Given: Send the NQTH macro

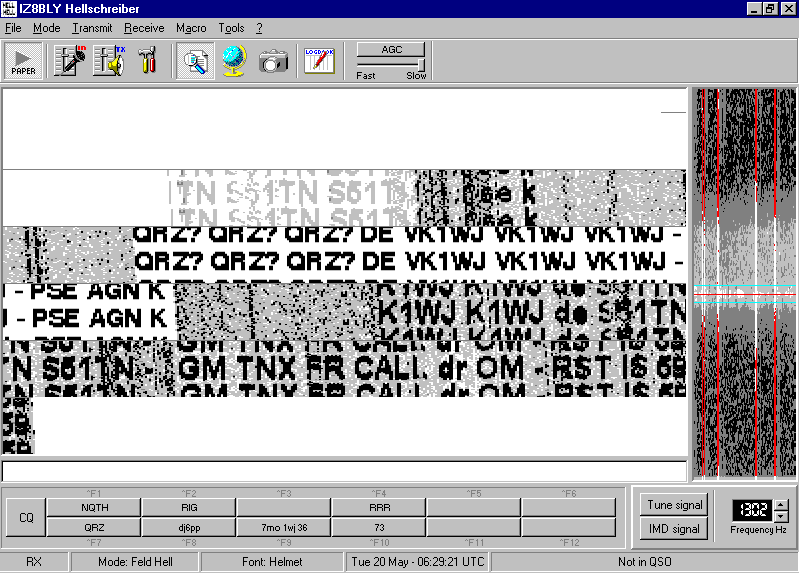Looking at the screenshot, I should [x=94, y=508].
